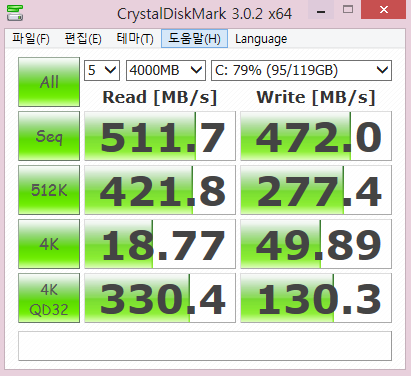Click the 512K read result 421.8
The height and width of the screenshot is (376, 411).
click(x=160, y=190)
